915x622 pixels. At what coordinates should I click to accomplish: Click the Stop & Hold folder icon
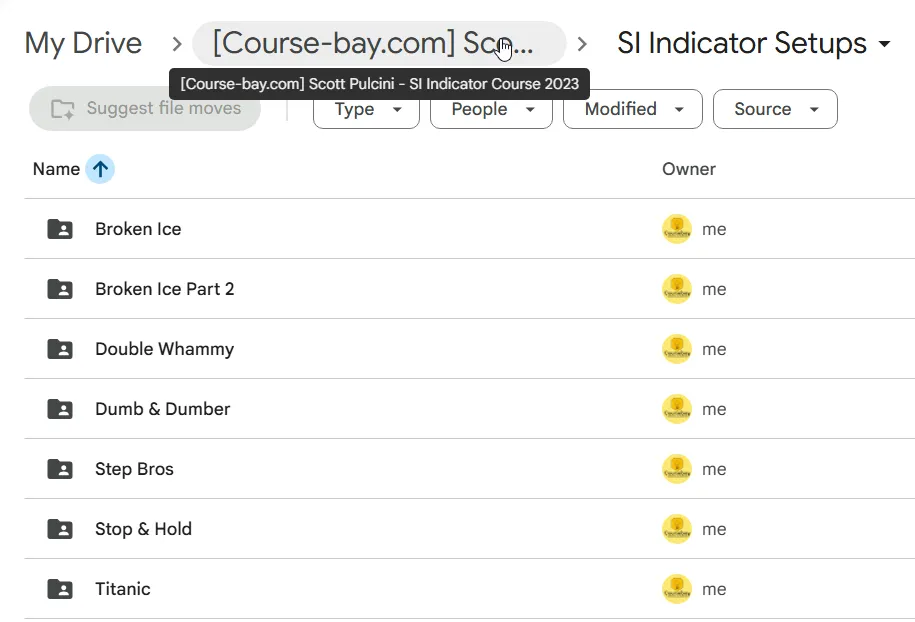pos(60,529)
